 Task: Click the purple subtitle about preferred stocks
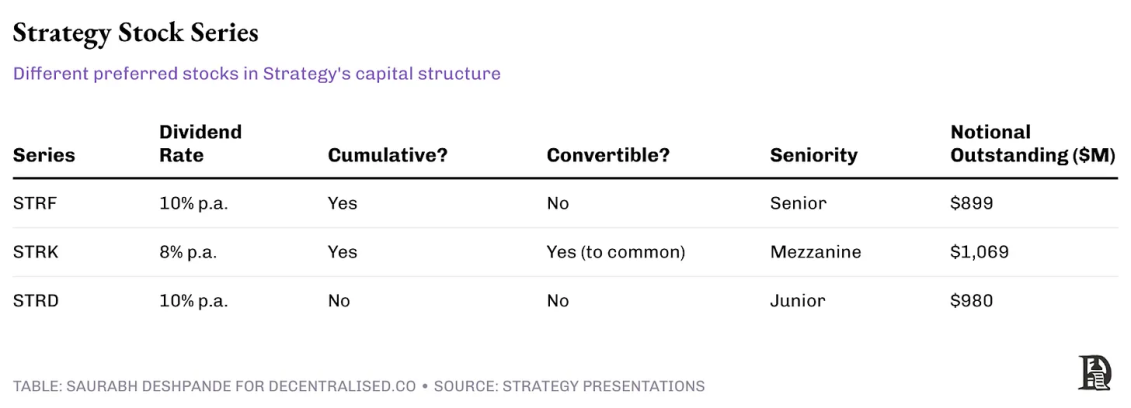tap(256, 74)
